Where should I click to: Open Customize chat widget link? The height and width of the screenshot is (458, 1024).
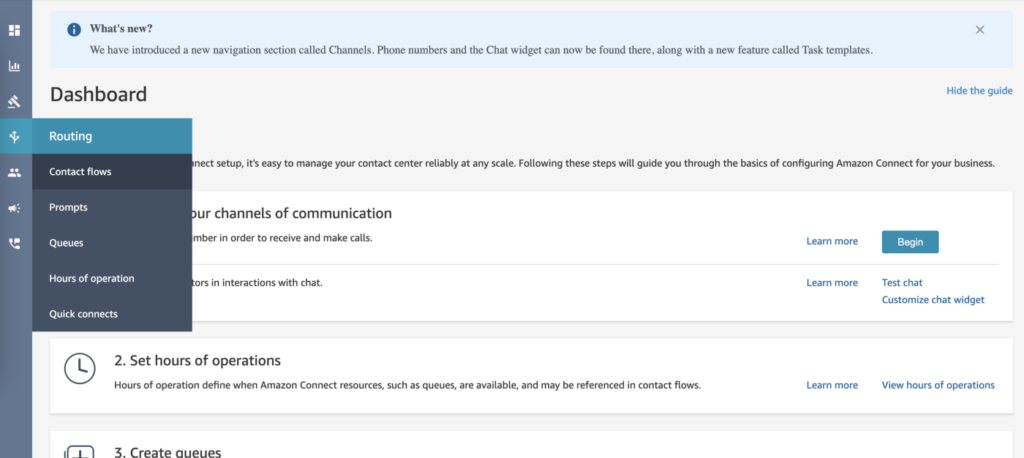coord(933,300)
